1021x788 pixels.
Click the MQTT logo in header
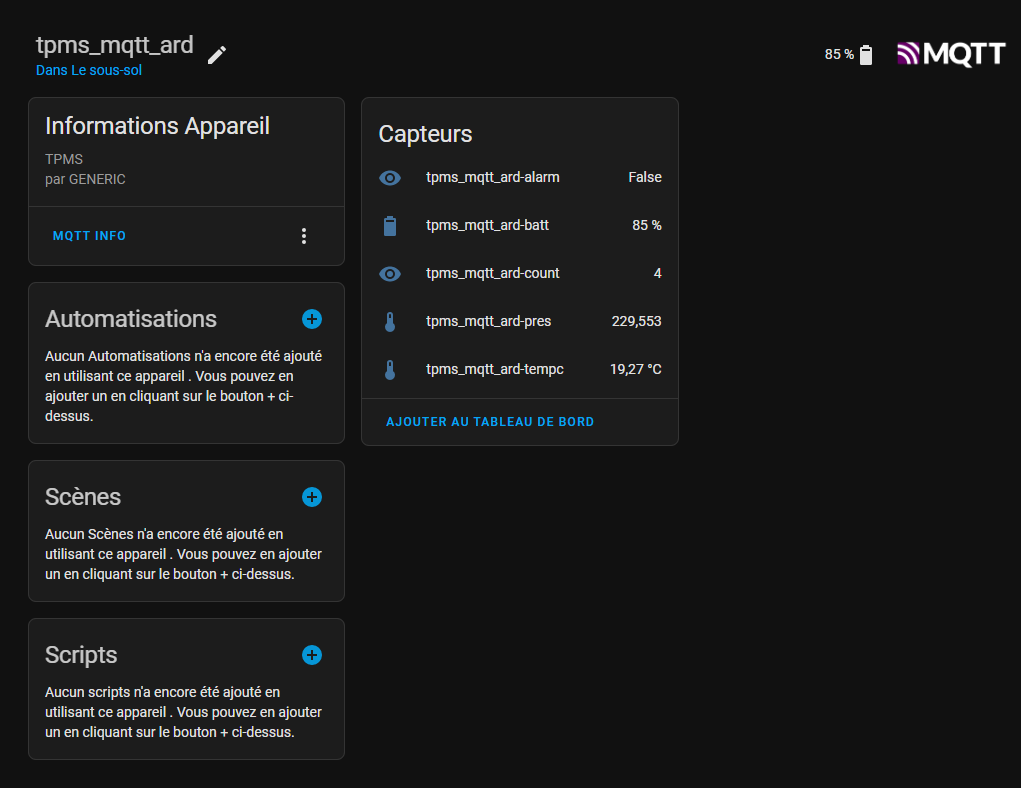(951, 54)
